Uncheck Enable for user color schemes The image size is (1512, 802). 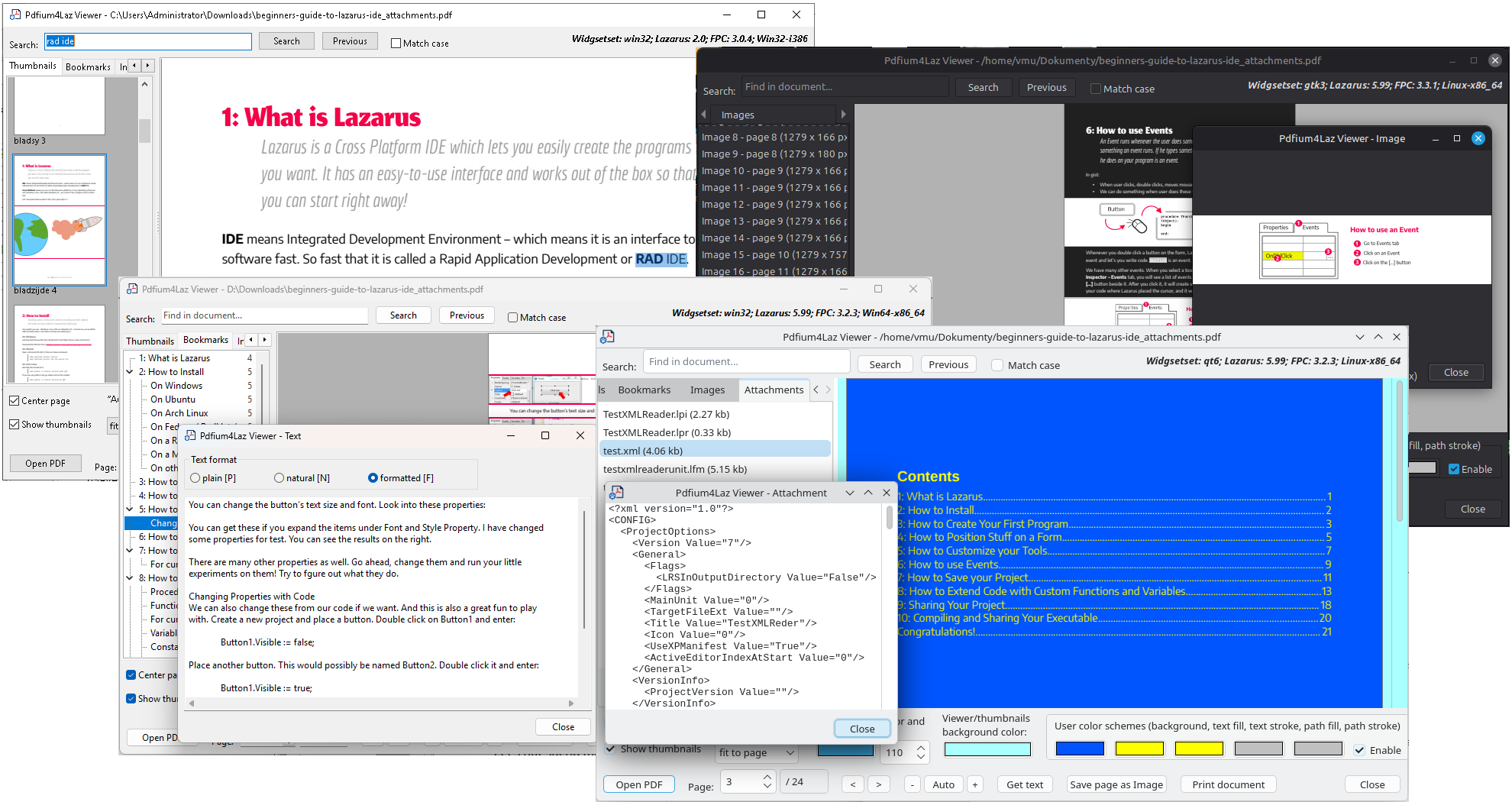[x=1359, y=750]
